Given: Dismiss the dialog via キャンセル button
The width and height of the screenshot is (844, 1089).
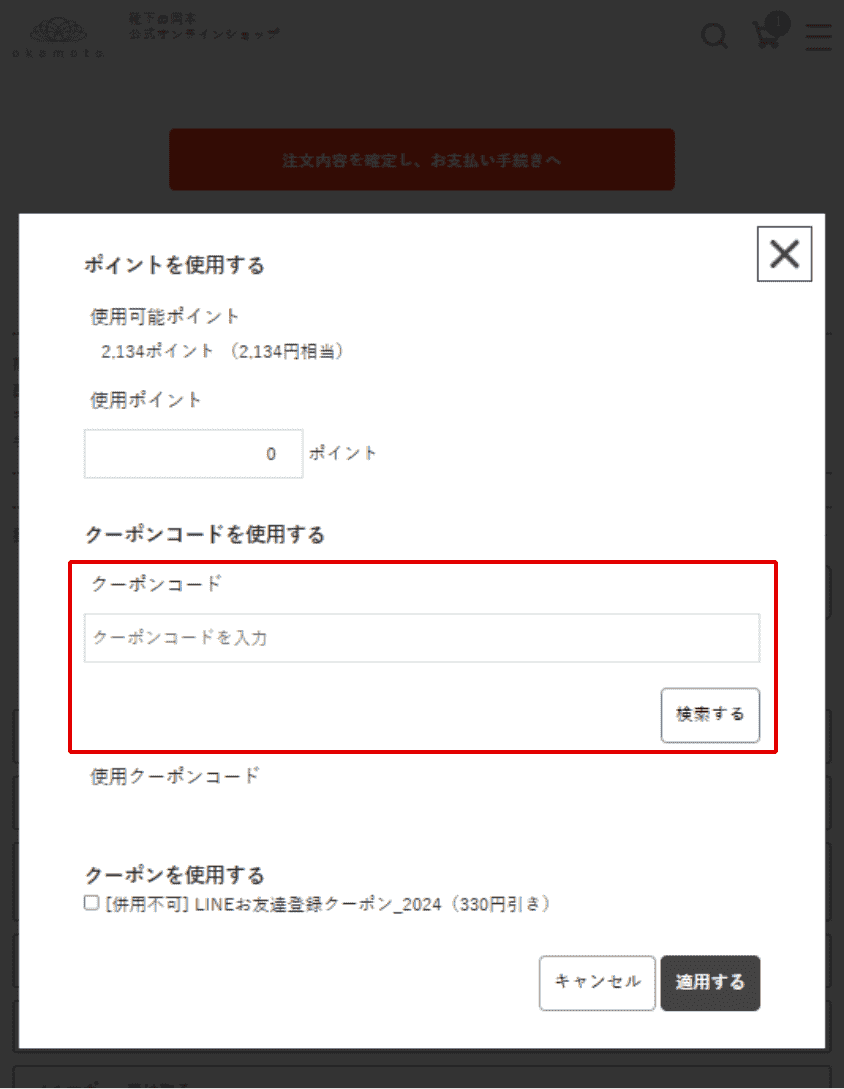Looking at the screenshot, I should coord(596,983).
